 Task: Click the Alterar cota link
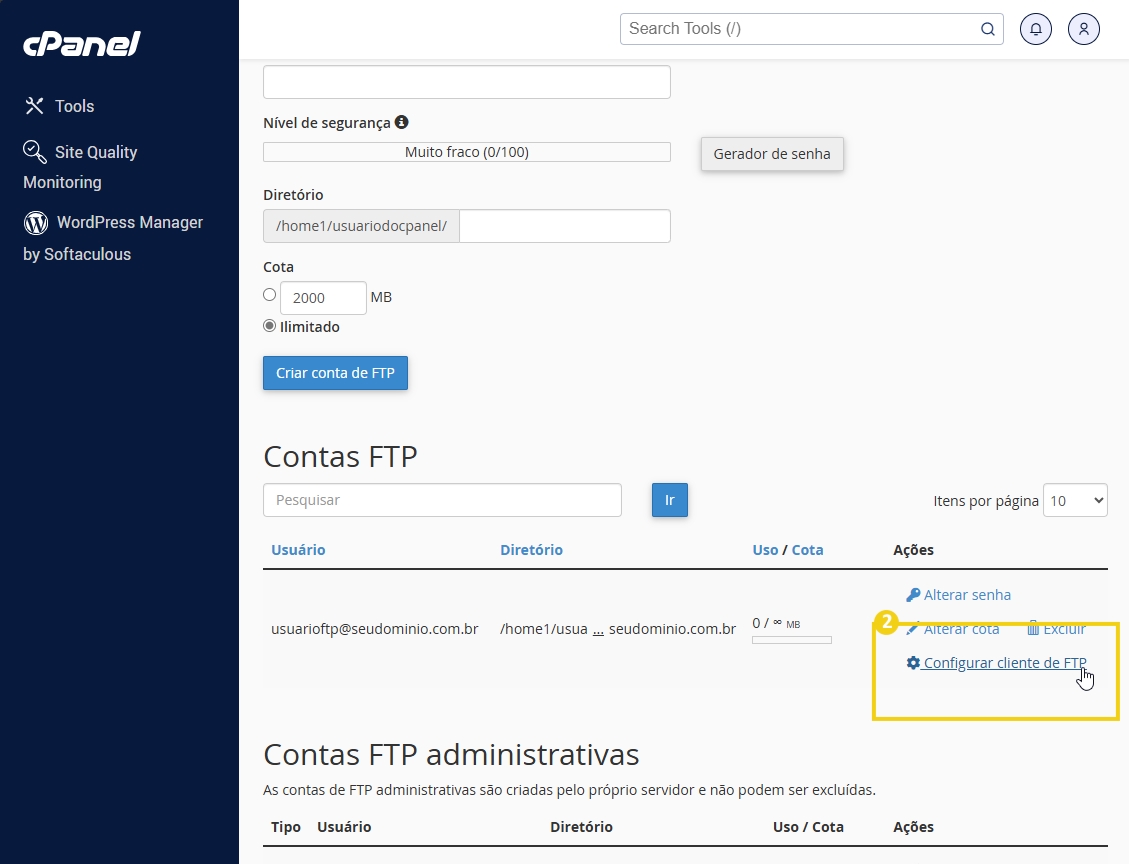pos(961,629)
